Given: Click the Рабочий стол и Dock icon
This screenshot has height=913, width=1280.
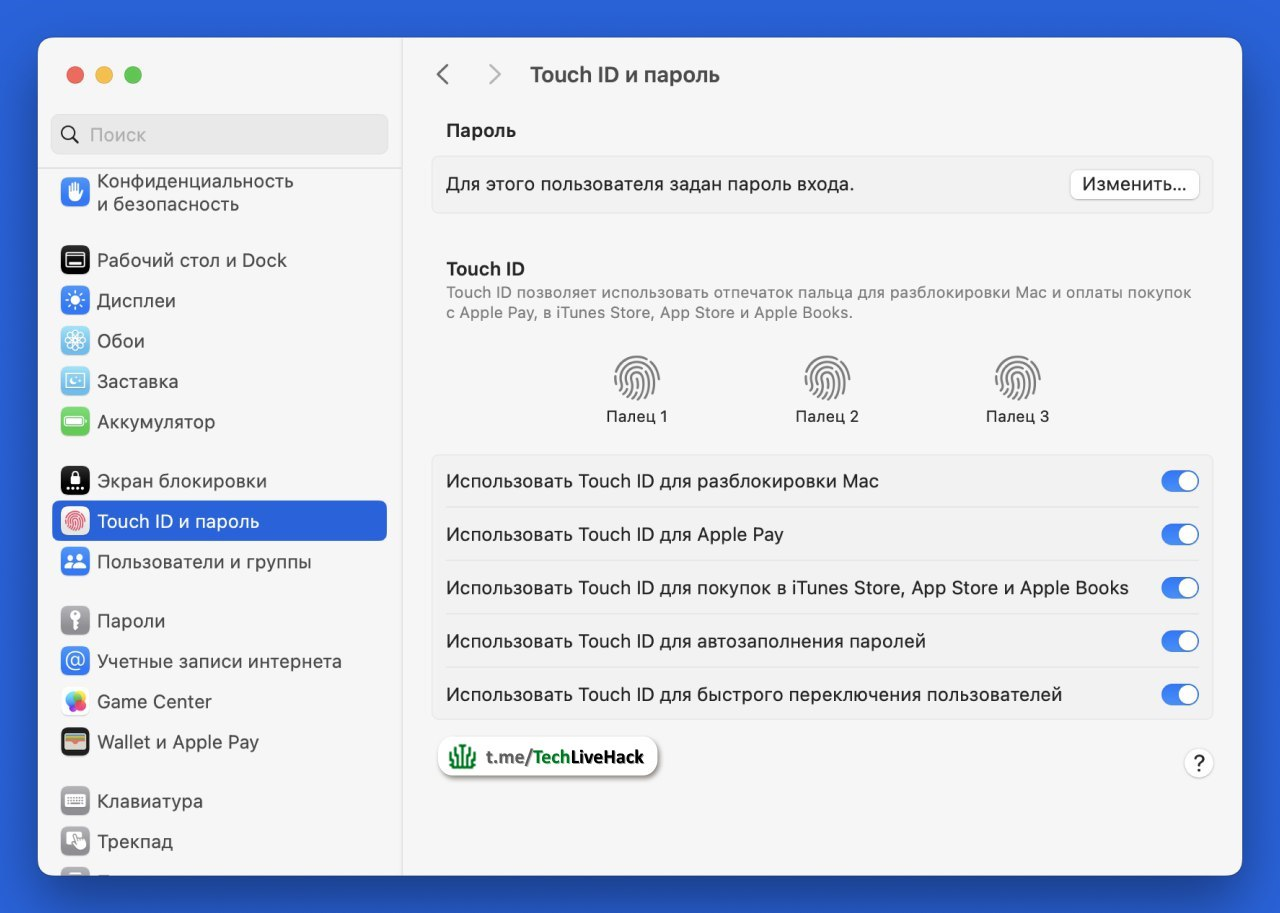Looking at the screenshot, I should (x=75, y=260).
